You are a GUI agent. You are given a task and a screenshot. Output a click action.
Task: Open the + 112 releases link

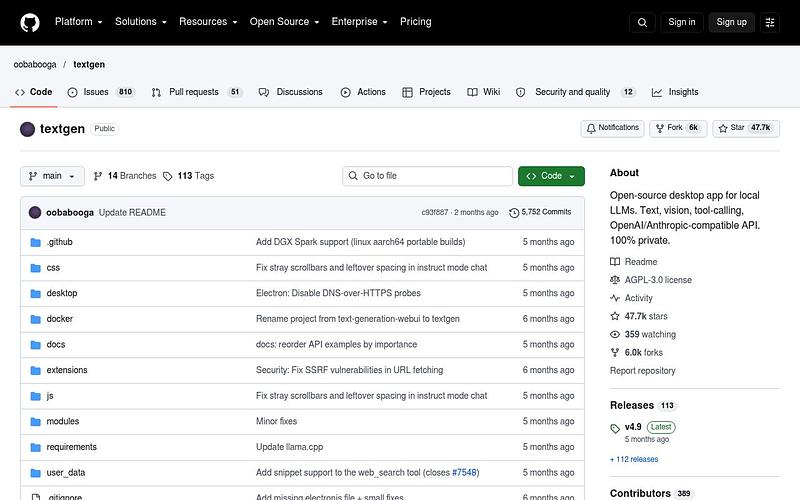point(634,459)
